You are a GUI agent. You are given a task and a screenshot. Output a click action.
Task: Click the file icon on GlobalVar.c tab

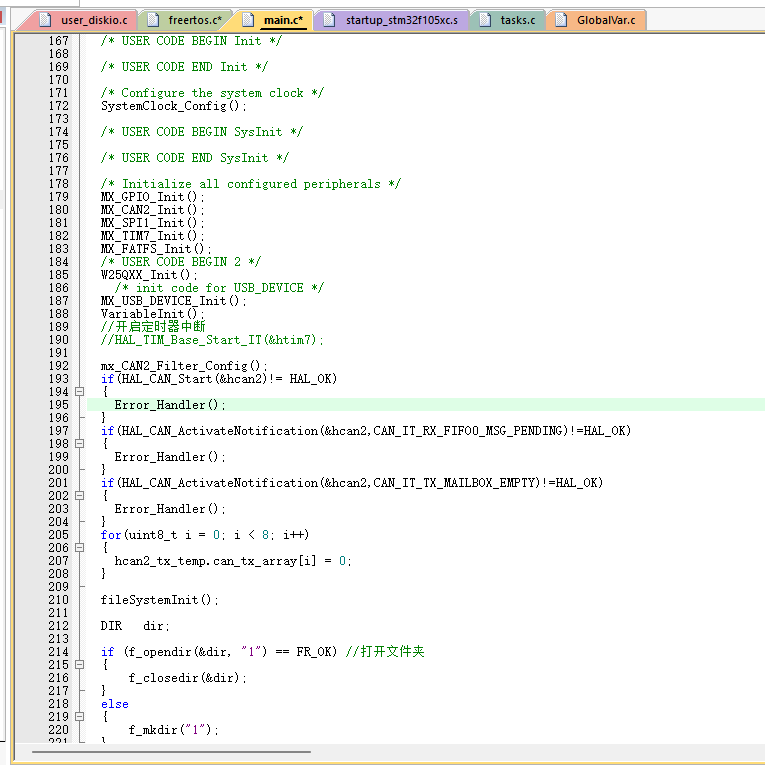tap(561, 20)
